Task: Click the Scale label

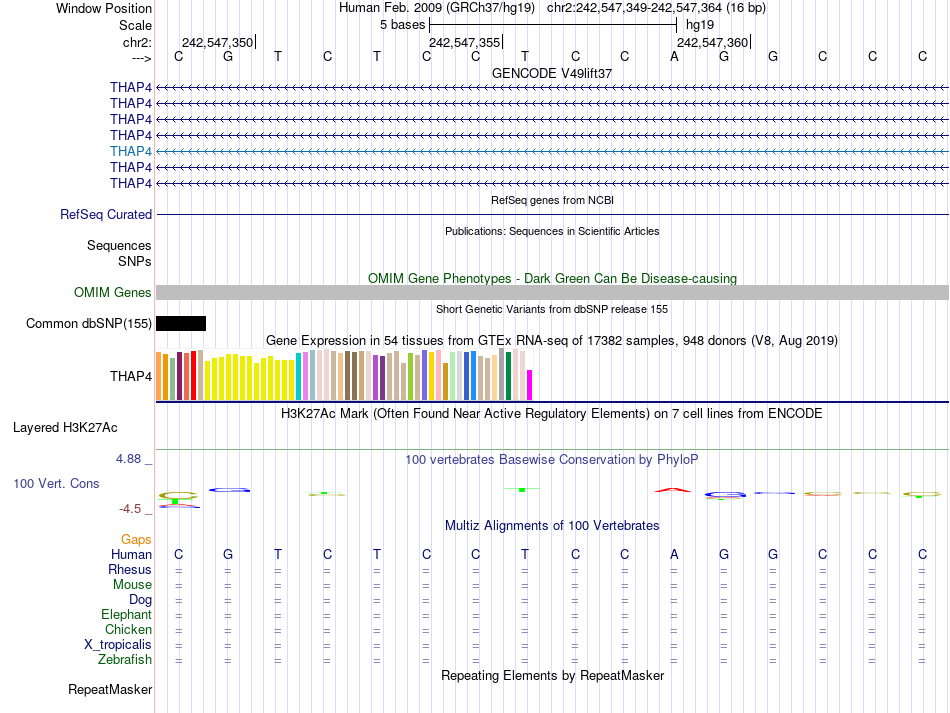Action: [x=136, y=25]
